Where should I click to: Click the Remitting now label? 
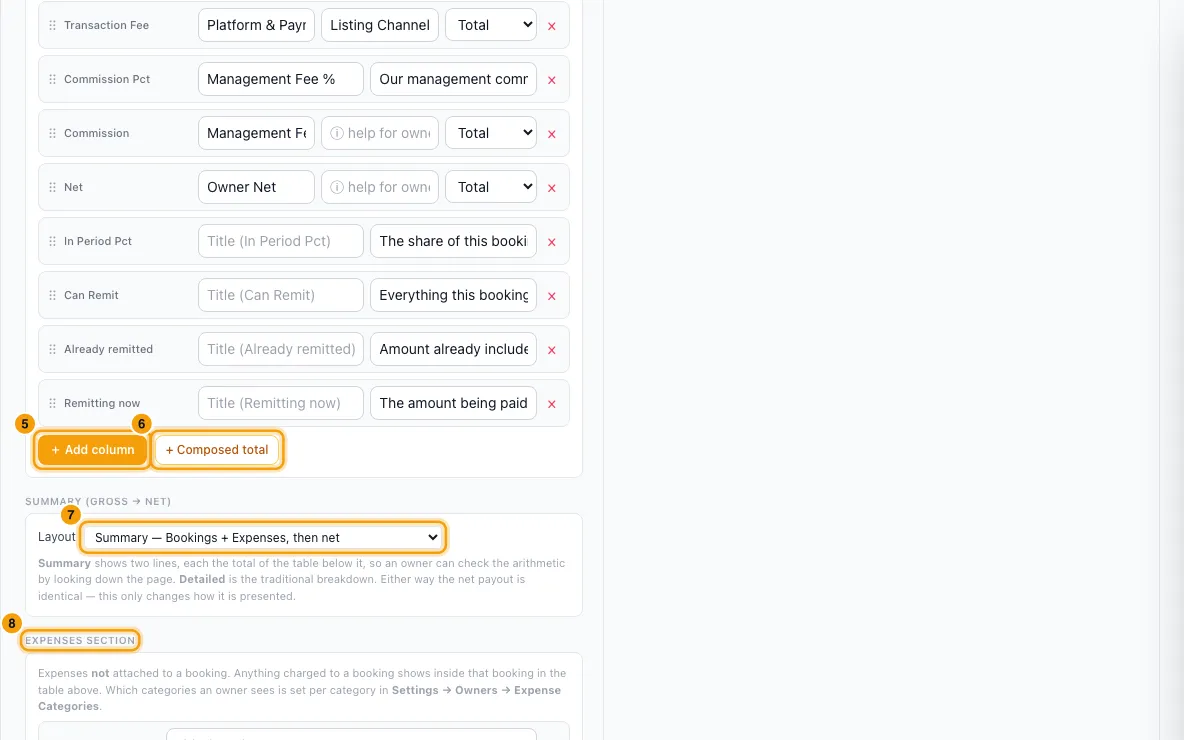pos(102,403)
